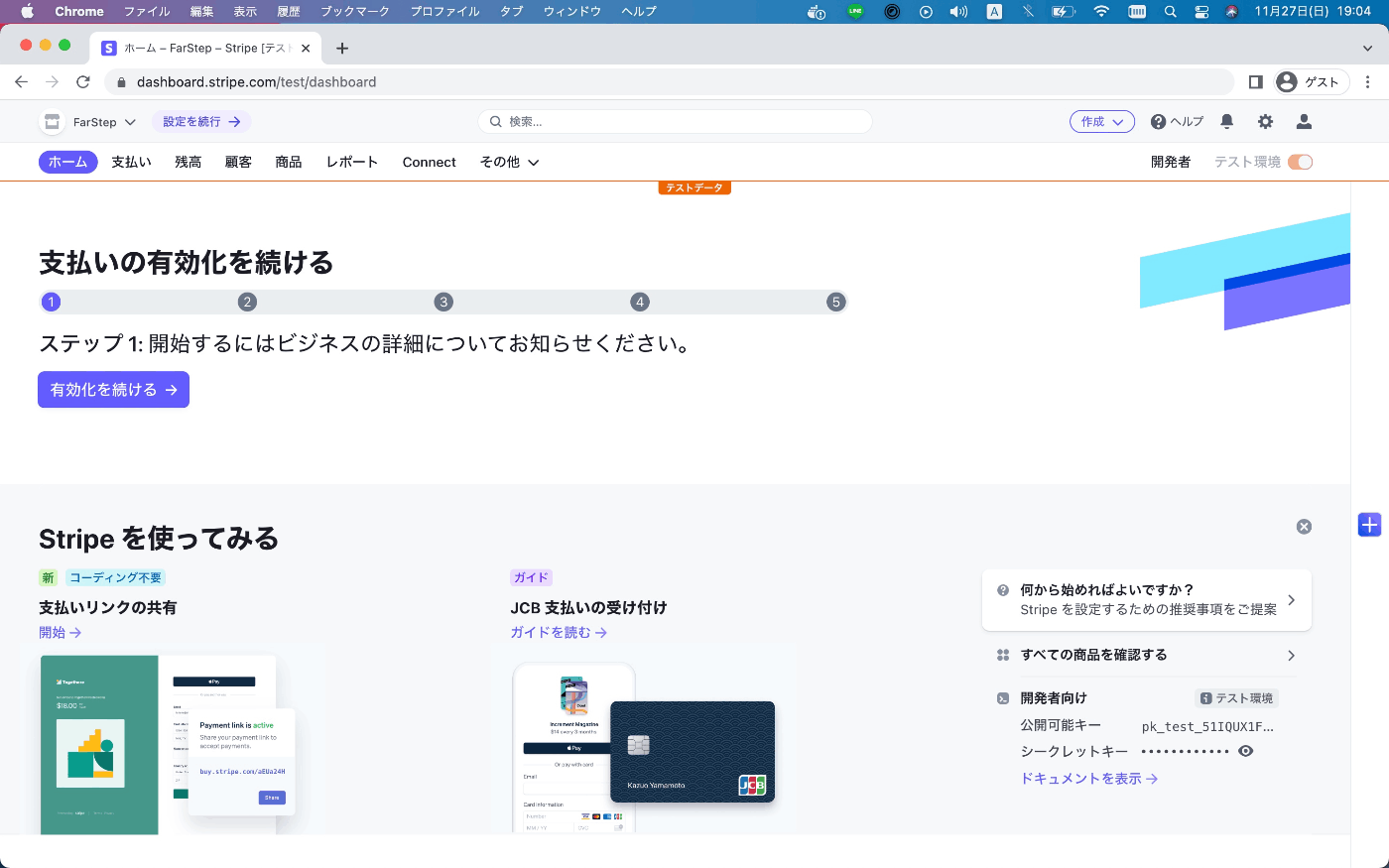Open the notifications bell
This screenshot has height=868, width=1389.
tap(1226, 121)
